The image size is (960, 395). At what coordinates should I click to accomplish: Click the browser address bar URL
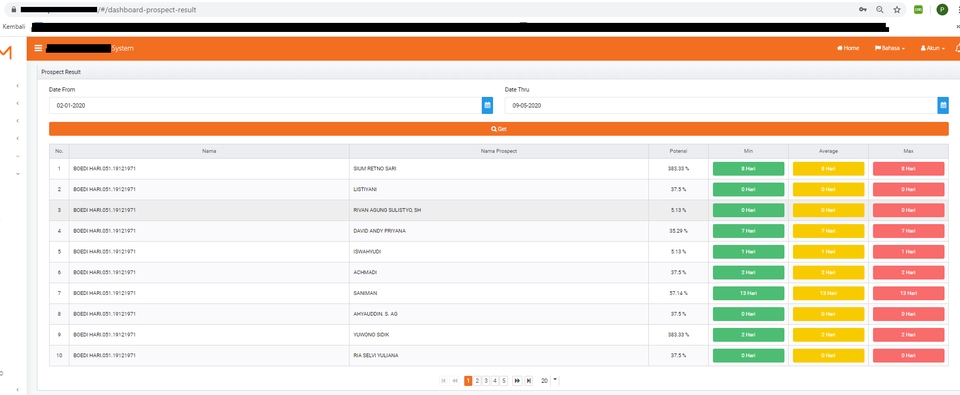coord(108,10)
